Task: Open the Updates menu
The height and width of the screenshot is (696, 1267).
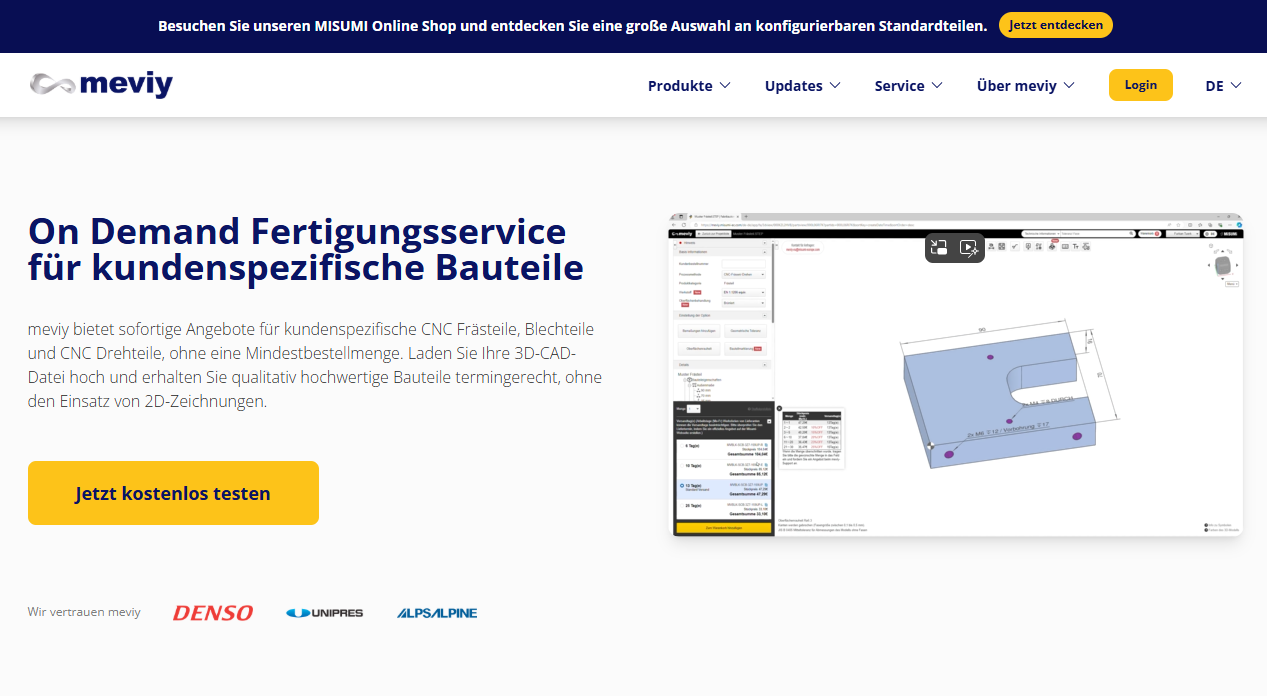Action: point(802,85)
